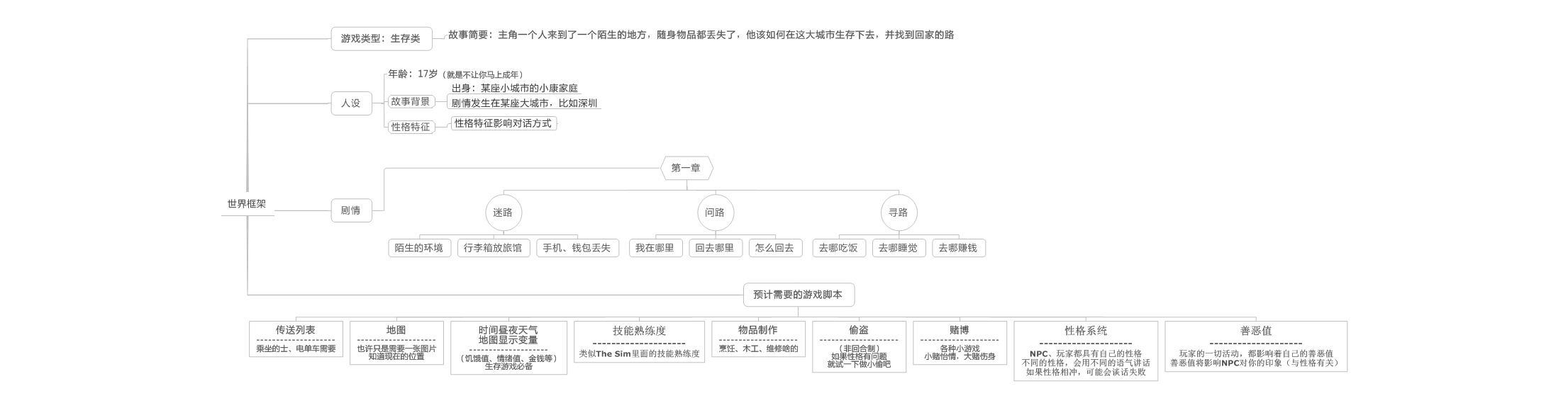The image size is (1568, 408).
Task: Select the root node 世界框架
Action: [x=247, y=204]
